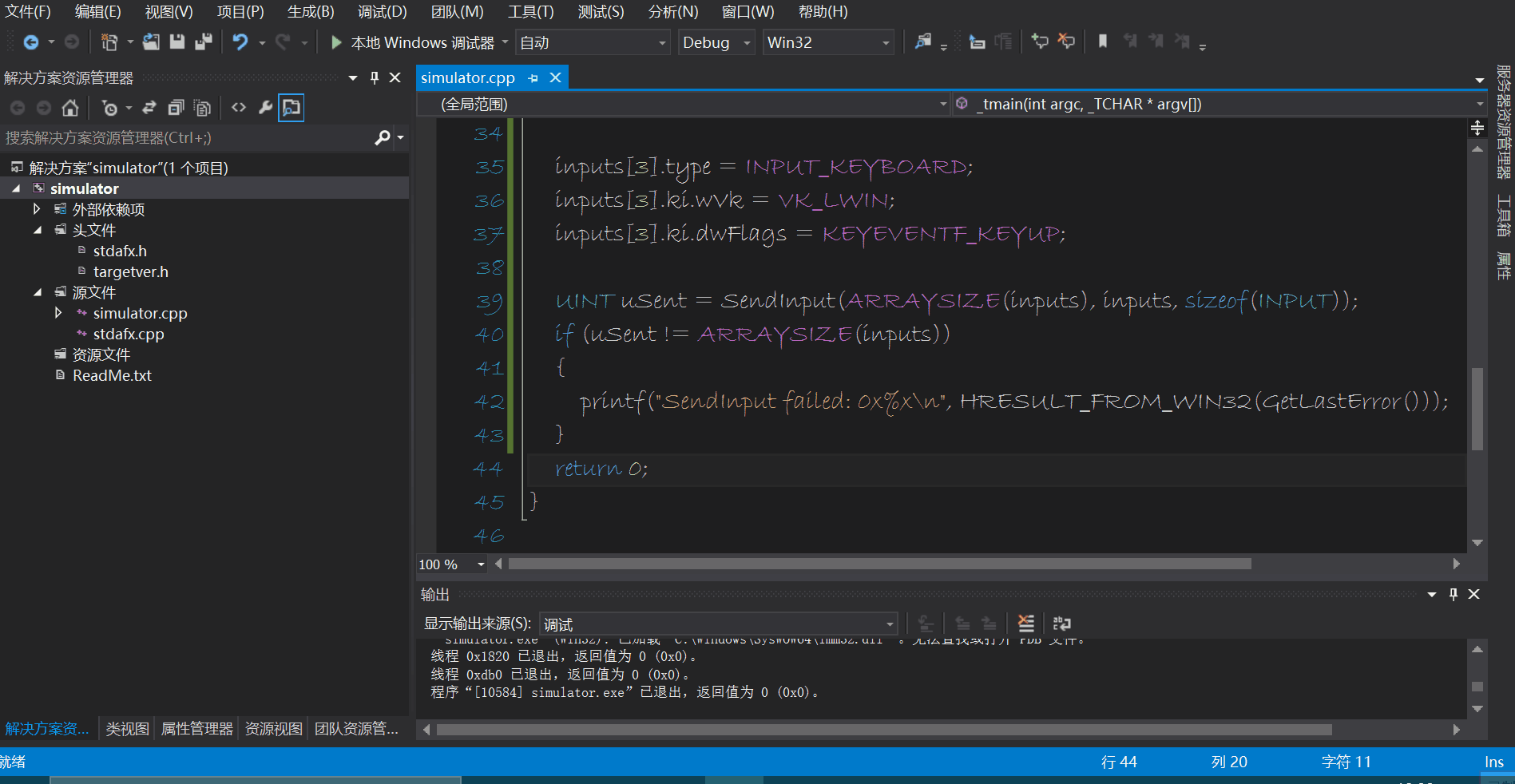Viewport: 1515px width, 784px height.
Task: Expand the 外部依赖项 tree node
Action: [37, 209]
